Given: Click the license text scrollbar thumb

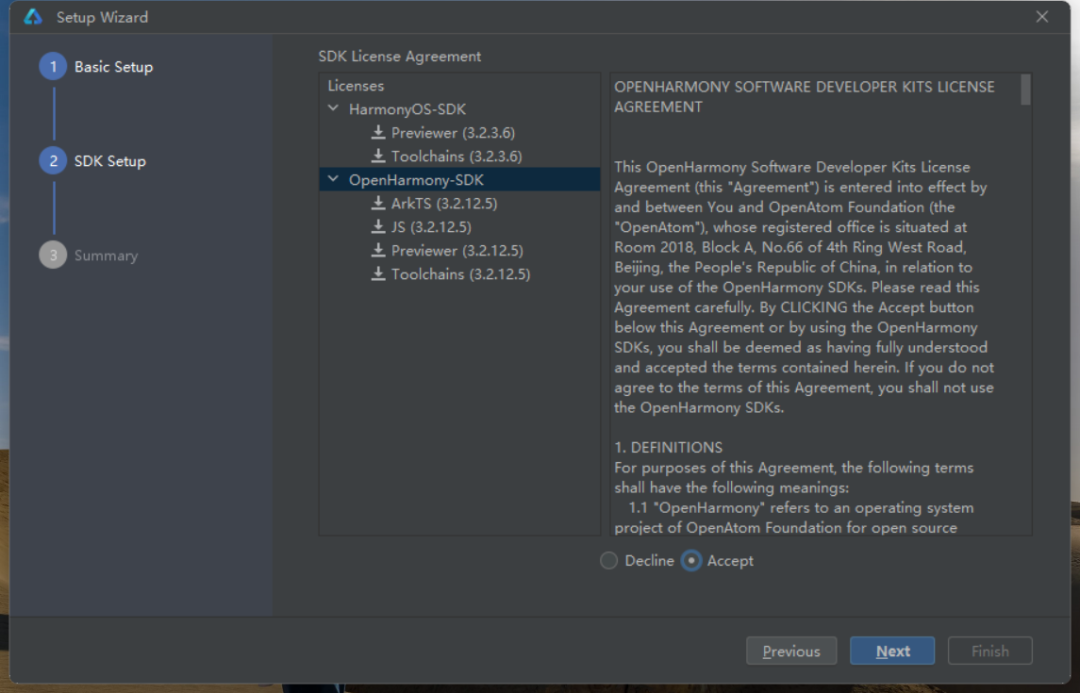Looking at the screenshot, I should 1025,90.
